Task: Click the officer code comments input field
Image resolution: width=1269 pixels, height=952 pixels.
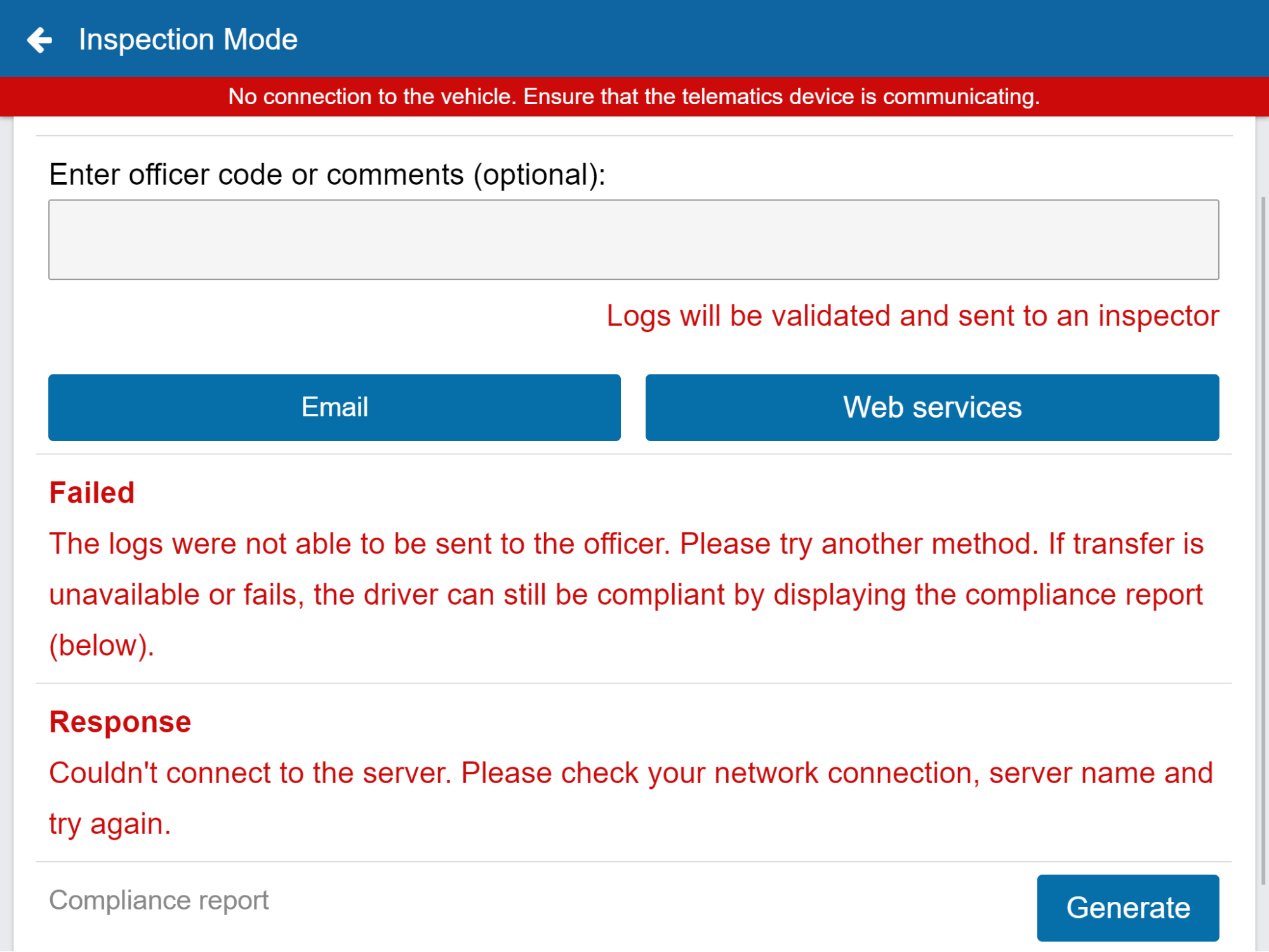Action: point(633,240)
